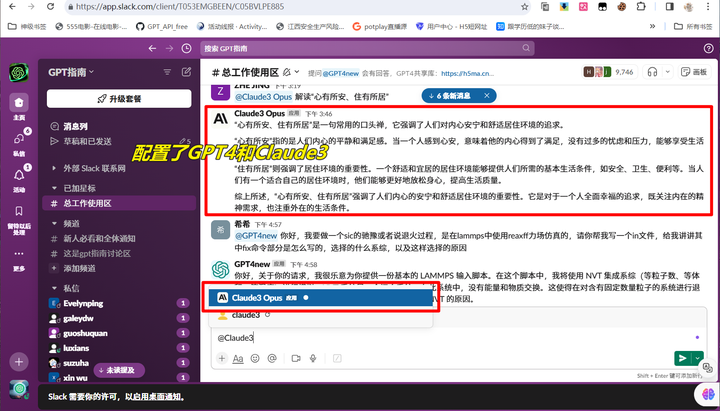Screen dimensions: 720x411
Task: Click 添加频道 to add a channel
Action: click(x=79, y=268)
